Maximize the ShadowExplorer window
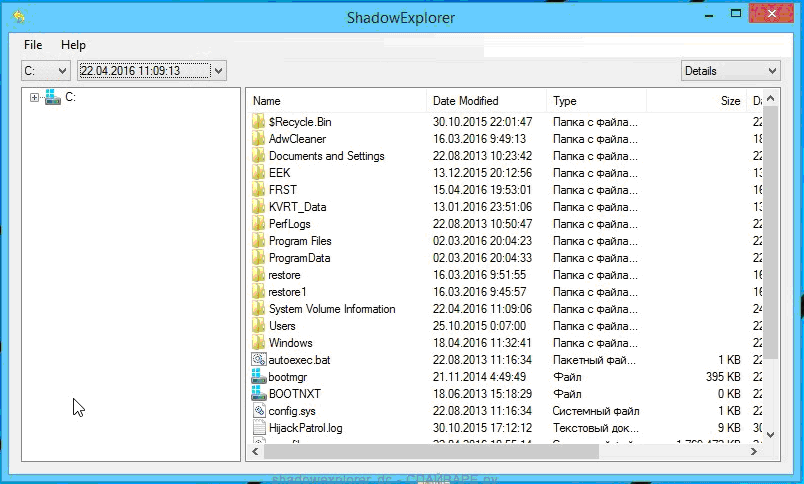Screen dimensions: 804x484 (x=736, y=14)
